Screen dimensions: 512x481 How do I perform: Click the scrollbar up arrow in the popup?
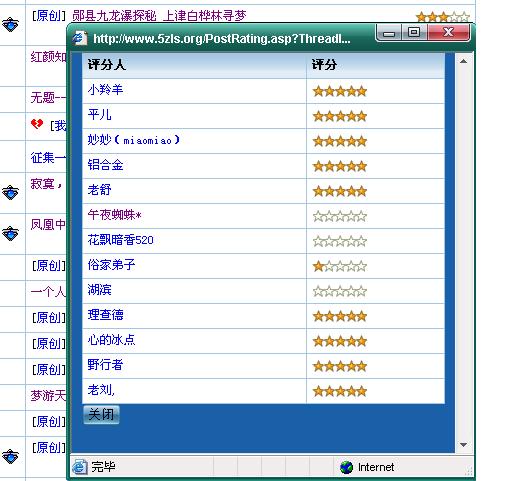click(463, 61)
